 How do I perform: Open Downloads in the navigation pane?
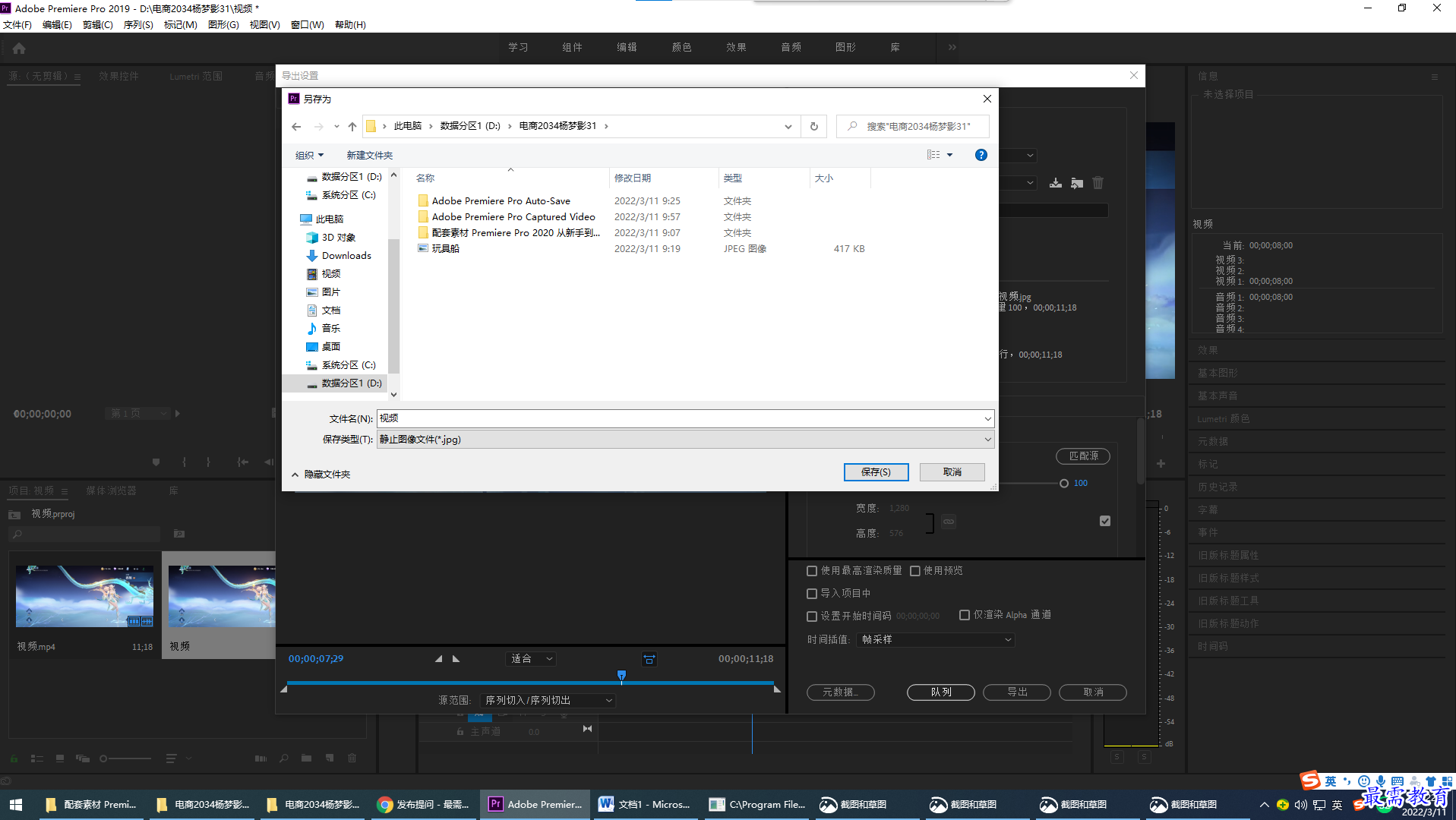point(346,256)
